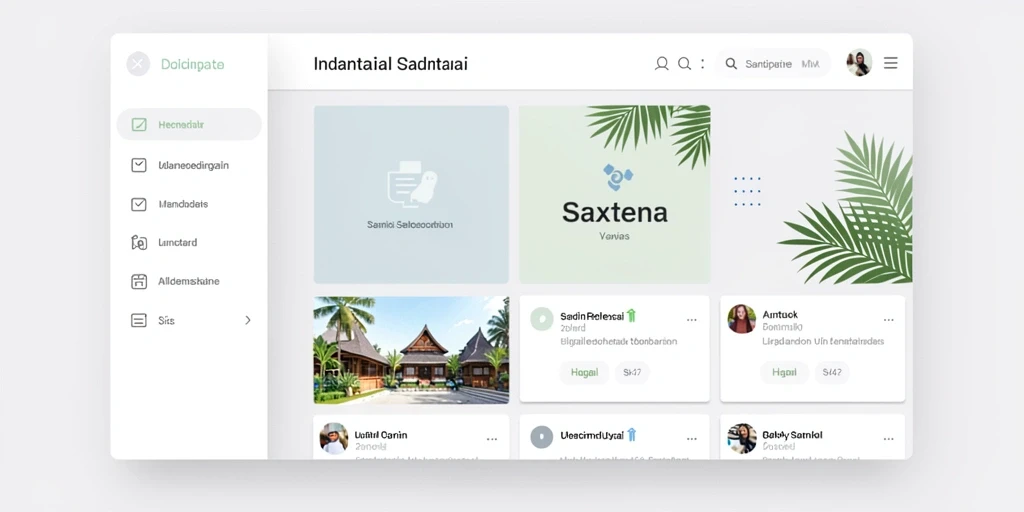1024x512 pixels.
Task: Click the magnifier icon beside profile icon
Action: 684,63
